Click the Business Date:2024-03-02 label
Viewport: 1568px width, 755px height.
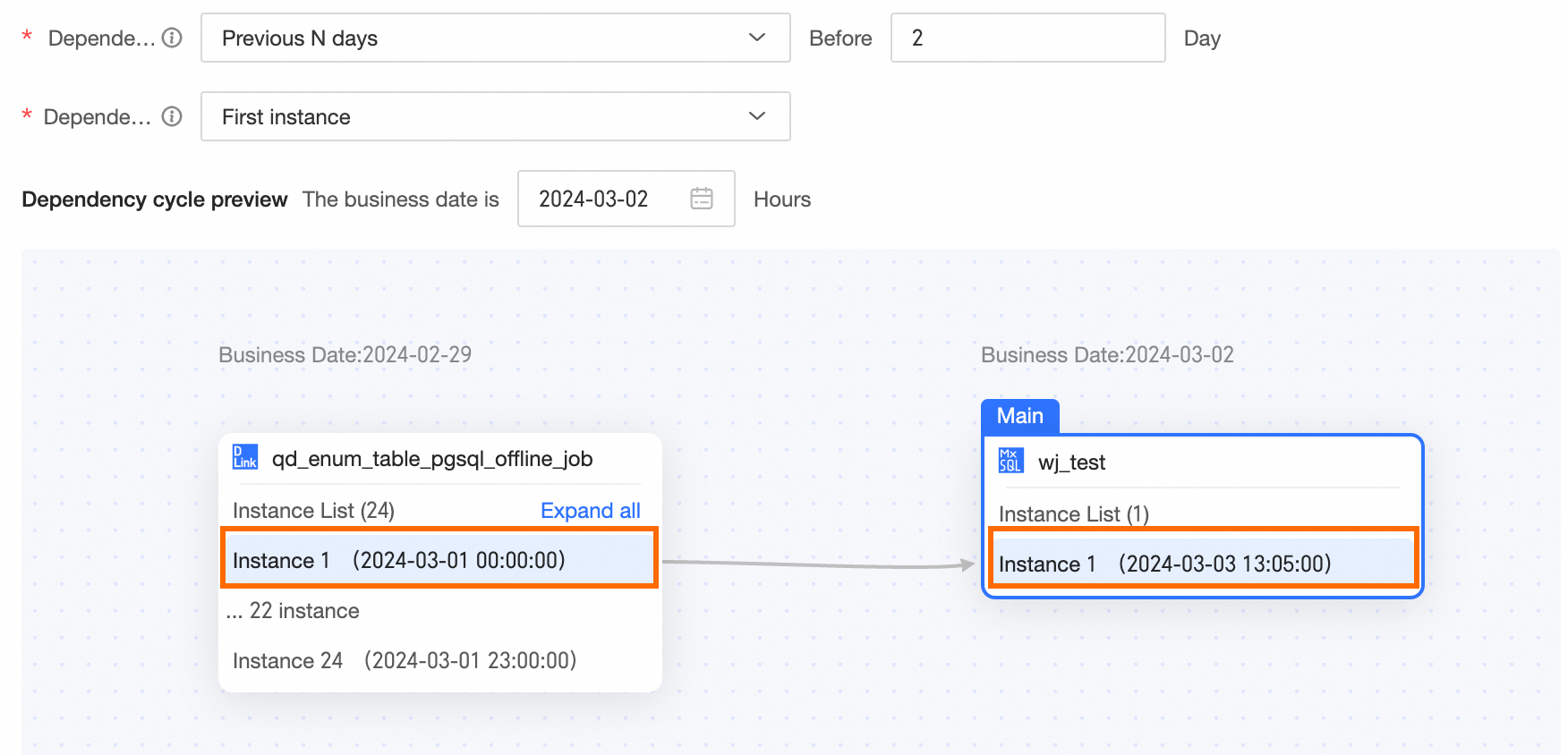coord(1108,355)
